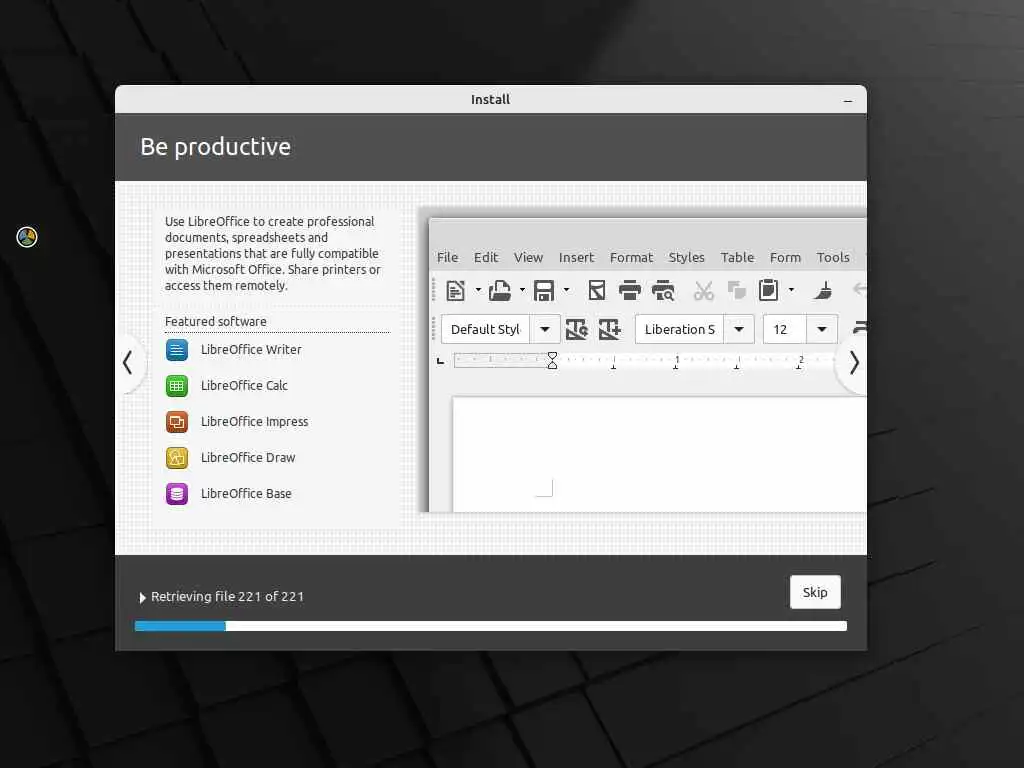1024x768 pixels.
Task: Open the Table menu in the Writer preview
Action: (x=737, y=257)
